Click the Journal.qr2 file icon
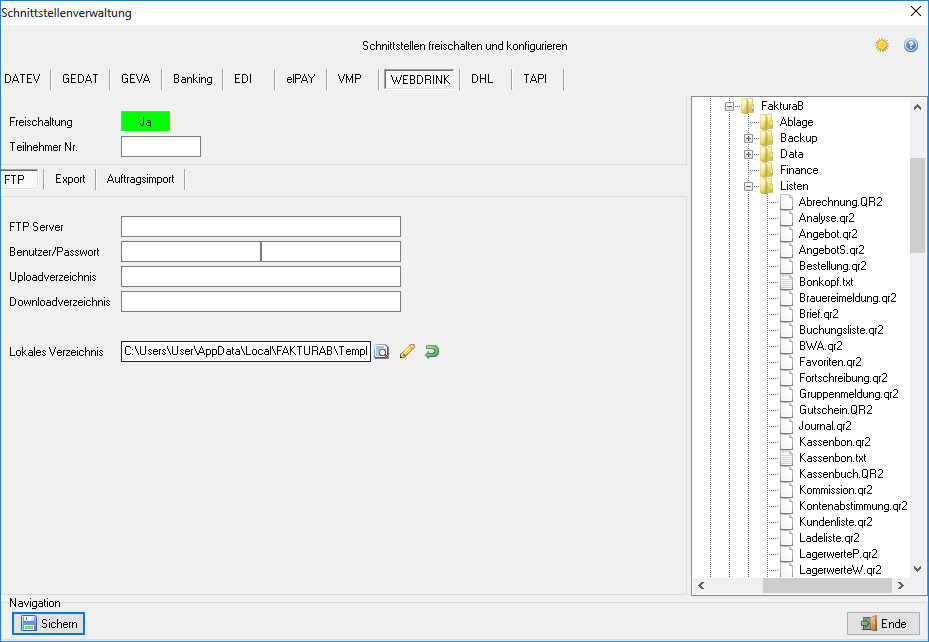 pyautogui.click(x=786, y=426)
